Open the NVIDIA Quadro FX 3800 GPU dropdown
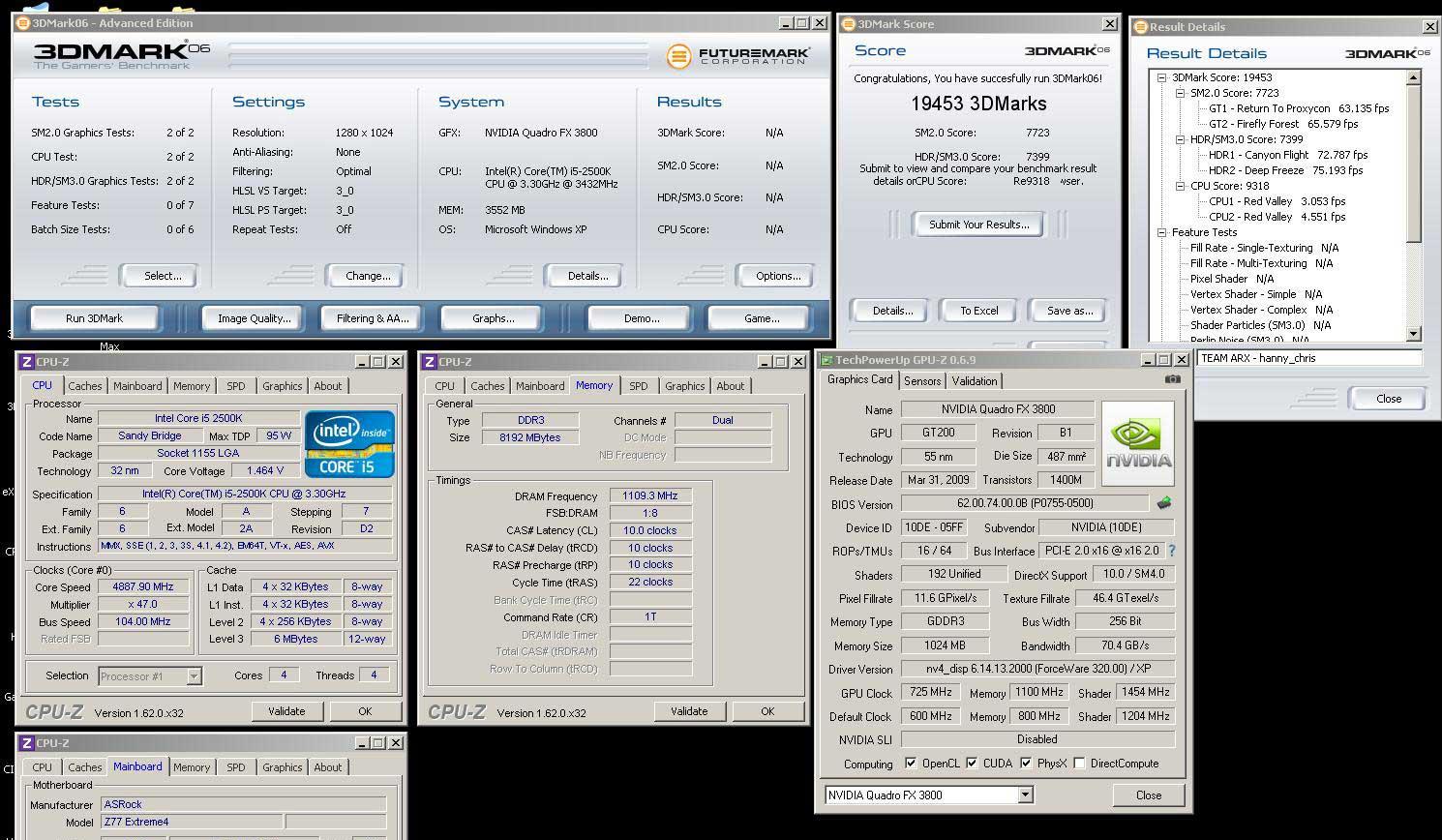This screenshot has width=1442, height=840. tap(1025, 795)
